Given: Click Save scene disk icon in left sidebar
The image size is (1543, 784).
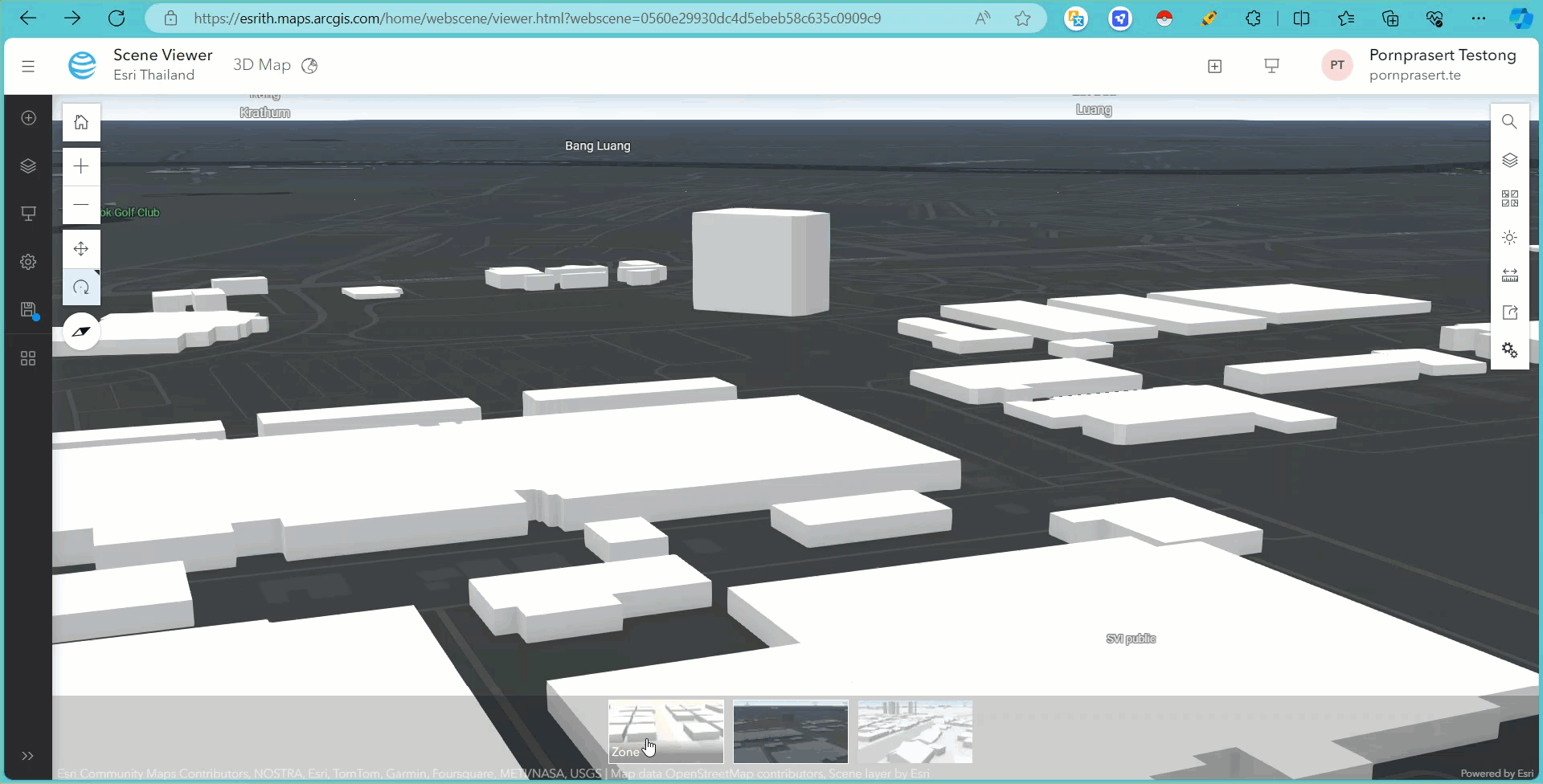Looking at the screenshot, I should 28,310.
